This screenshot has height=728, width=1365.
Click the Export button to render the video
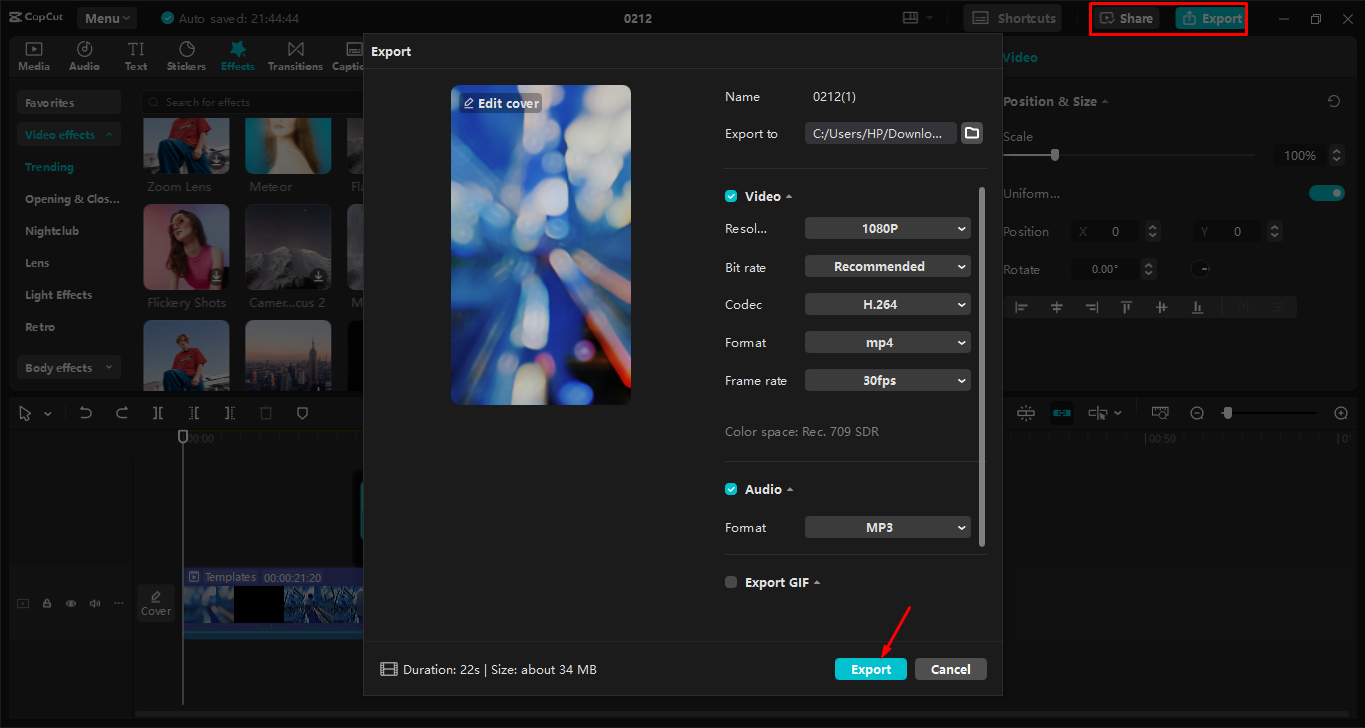(x=870, y=668)
